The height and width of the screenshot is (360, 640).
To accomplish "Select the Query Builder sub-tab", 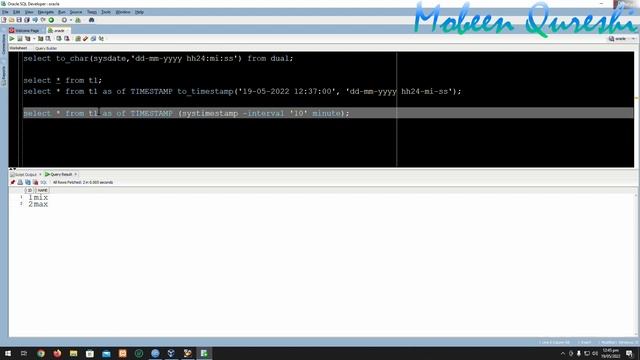I will [x=46, y=48].
